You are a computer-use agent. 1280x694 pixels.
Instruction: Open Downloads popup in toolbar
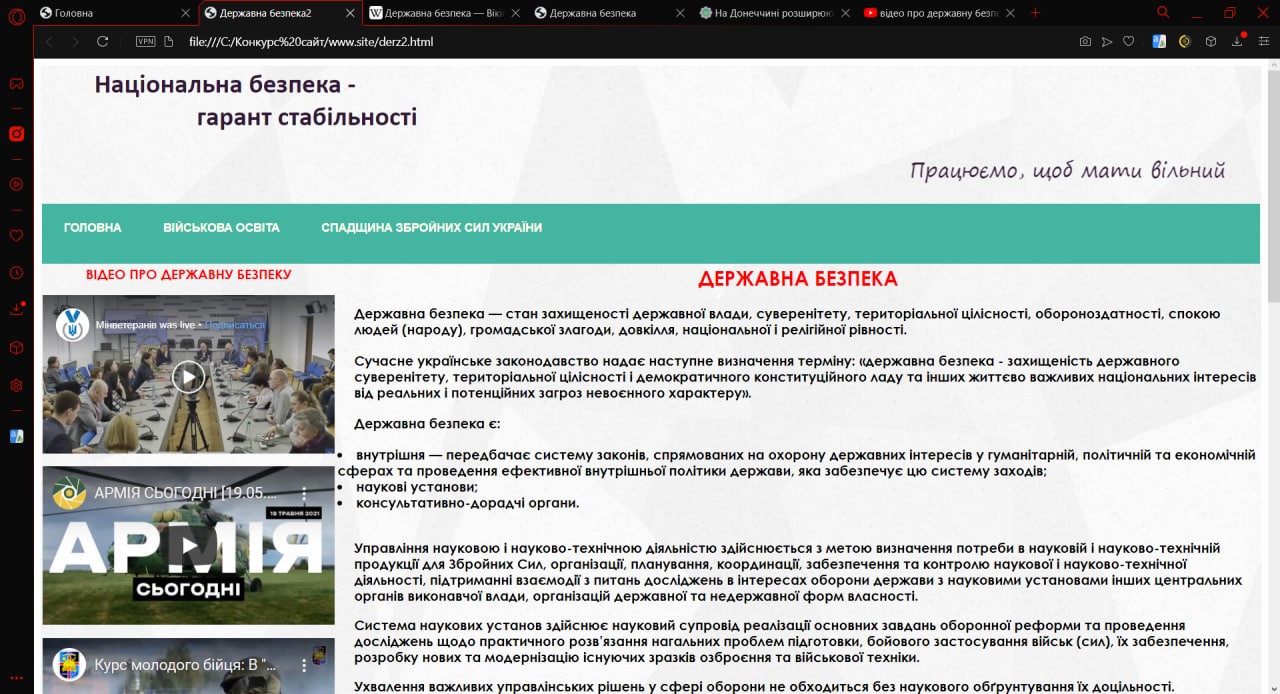[1238, 41]
